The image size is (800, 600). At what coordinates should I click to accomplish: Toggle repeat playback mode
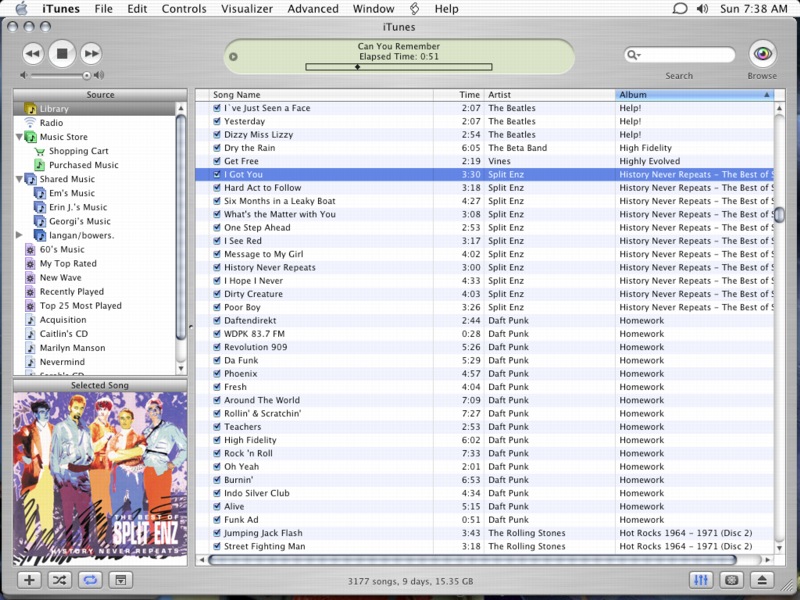click(x=89, y=580)
